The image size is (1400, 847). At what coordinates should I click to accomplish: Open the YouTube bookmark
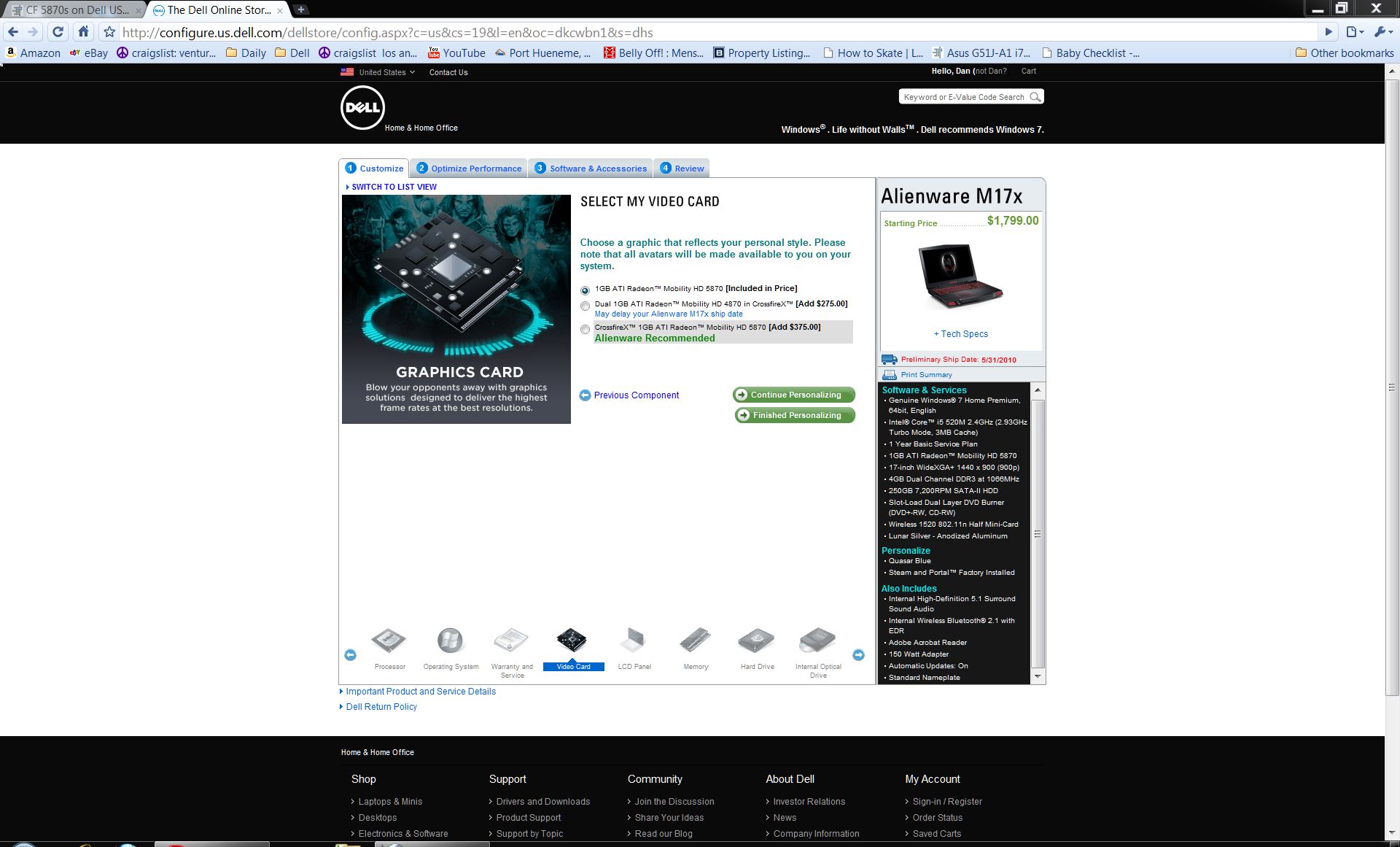click(456, 53)
